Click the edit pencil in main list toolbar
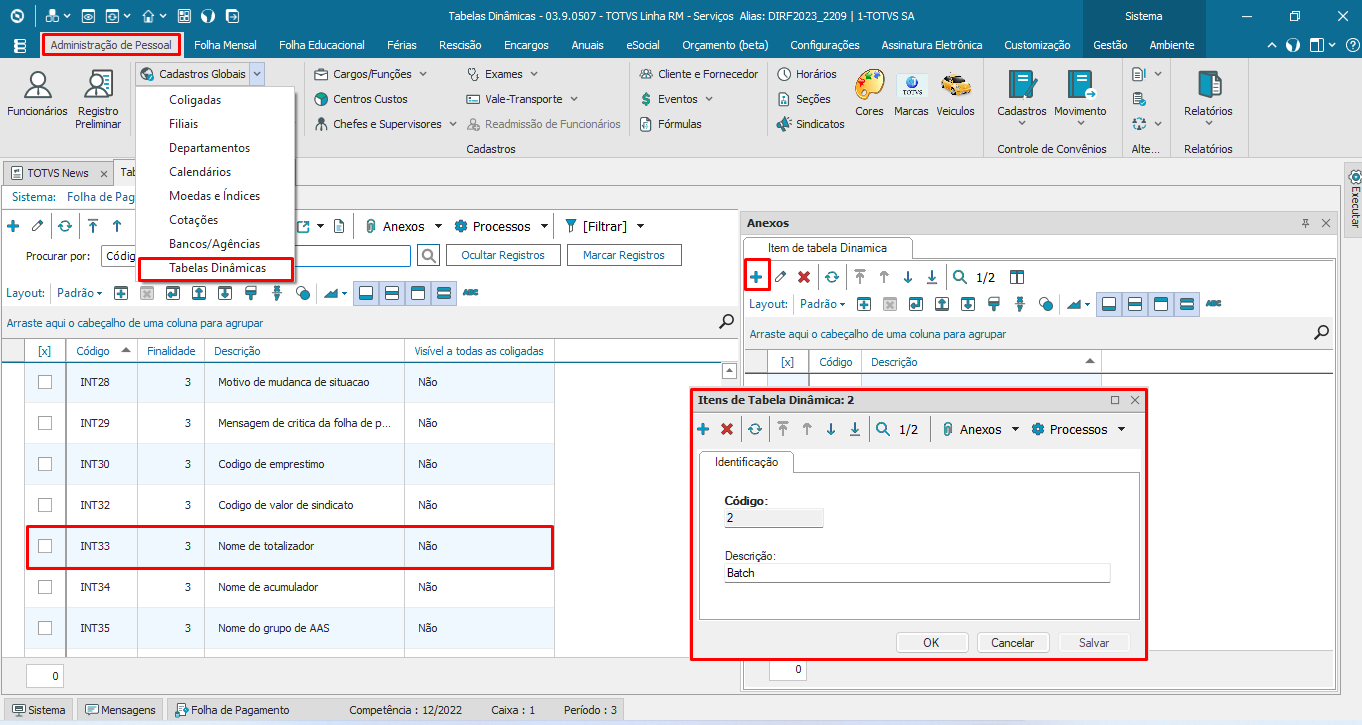1362x725 pixels. 38,226
